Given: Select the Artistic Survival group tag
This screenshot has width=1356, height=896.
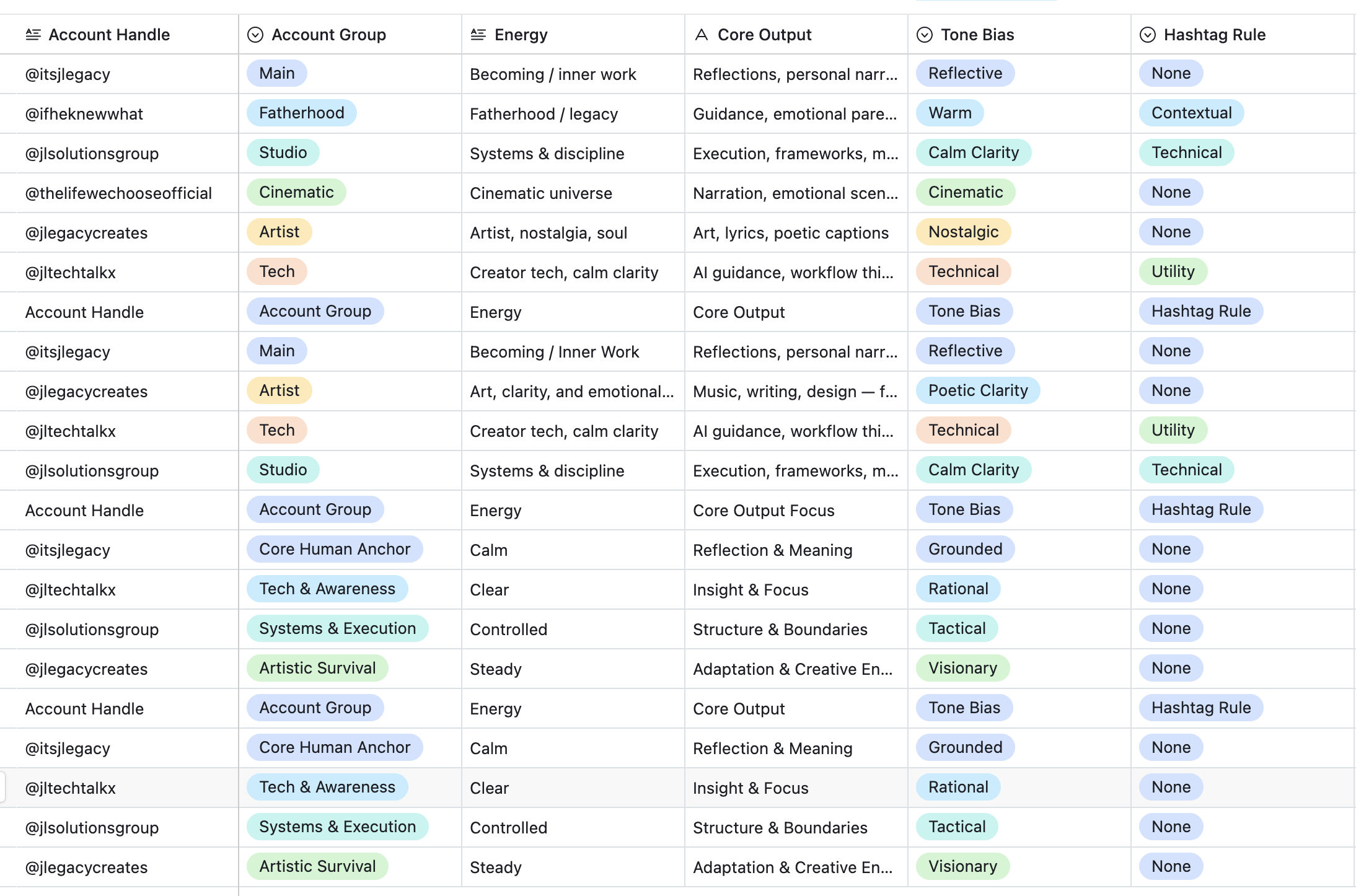Looking at the screenshot, I should 317,668.
